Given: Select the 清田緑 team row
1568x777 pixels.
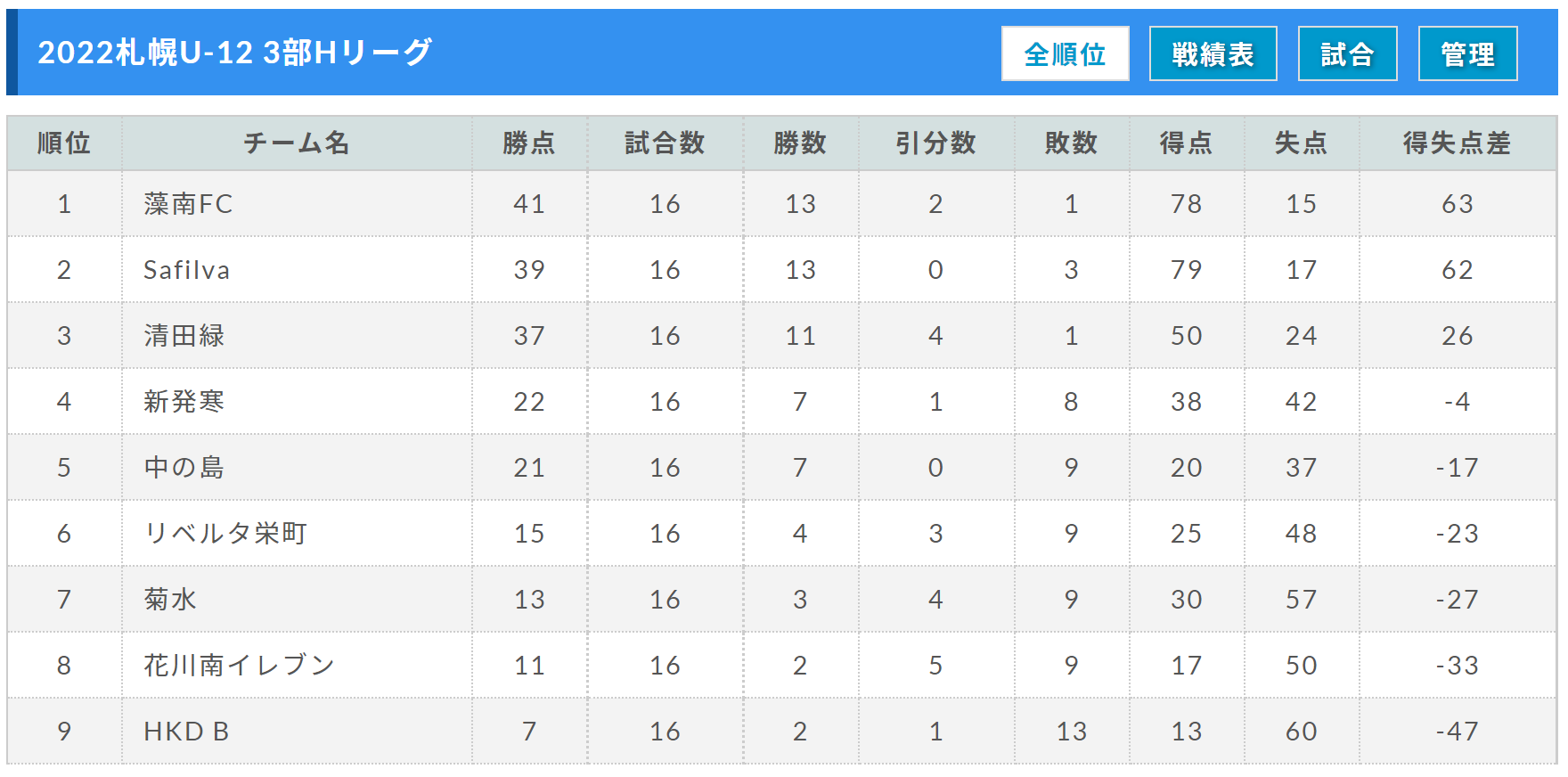Looking at the screenshot, I should click(781, 336).
